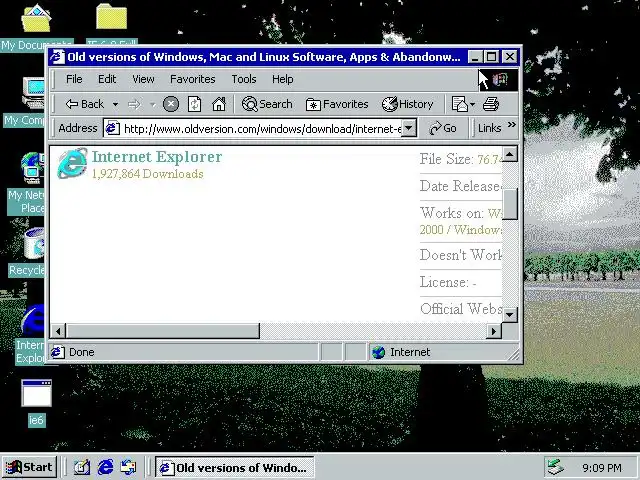Screen dimensions: 640x480
Task: Print the page with printer icon
Action: pyautogui.click(x=491, y=104)
